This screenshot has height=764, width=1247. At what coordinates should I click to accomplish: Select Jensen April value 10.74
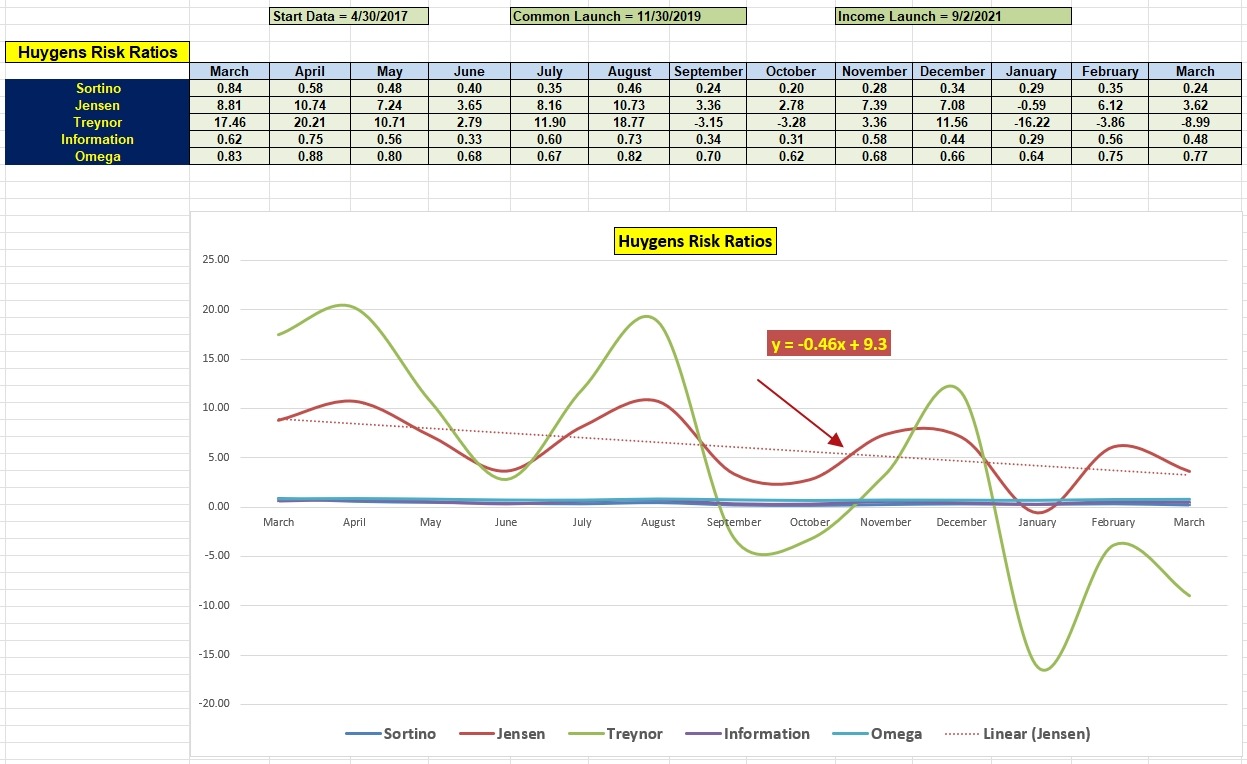310,105
